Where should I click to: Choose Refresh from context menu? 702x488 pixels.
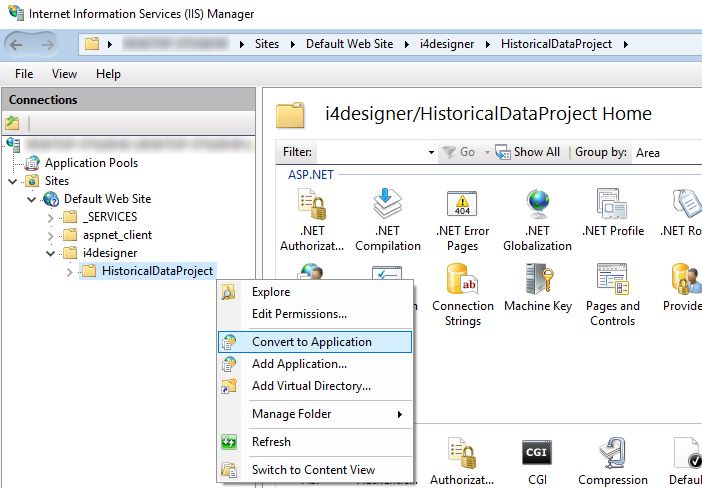coord(315,442)
